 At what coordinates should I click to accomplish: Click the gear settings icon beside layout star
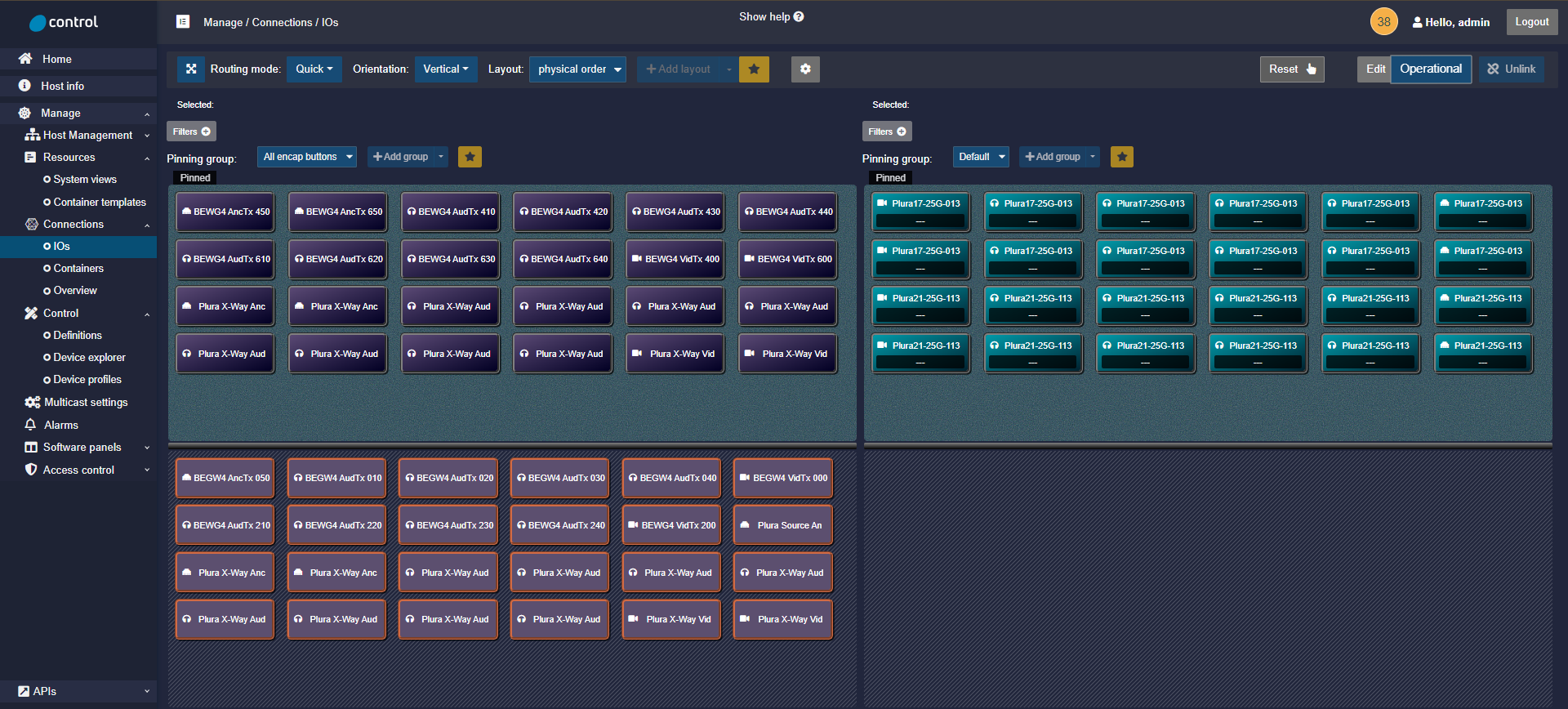point(805,69)
